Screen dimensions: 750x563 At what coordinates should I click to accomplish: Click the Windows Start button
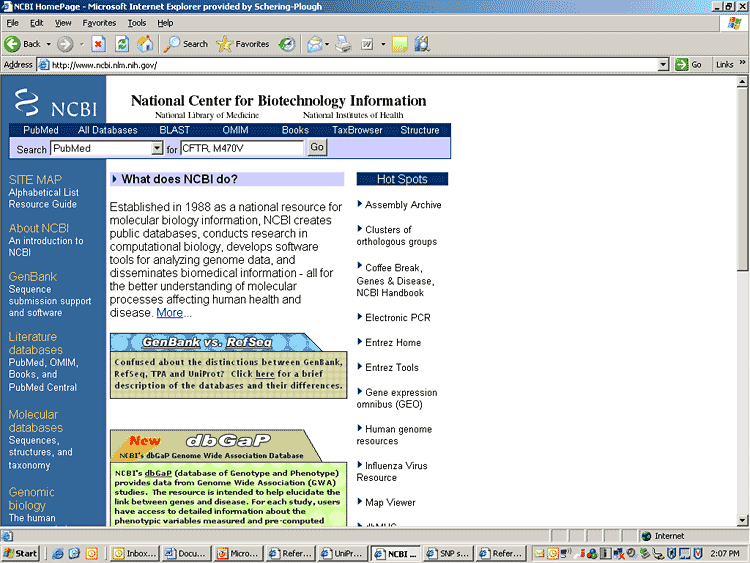pos(20,553)
